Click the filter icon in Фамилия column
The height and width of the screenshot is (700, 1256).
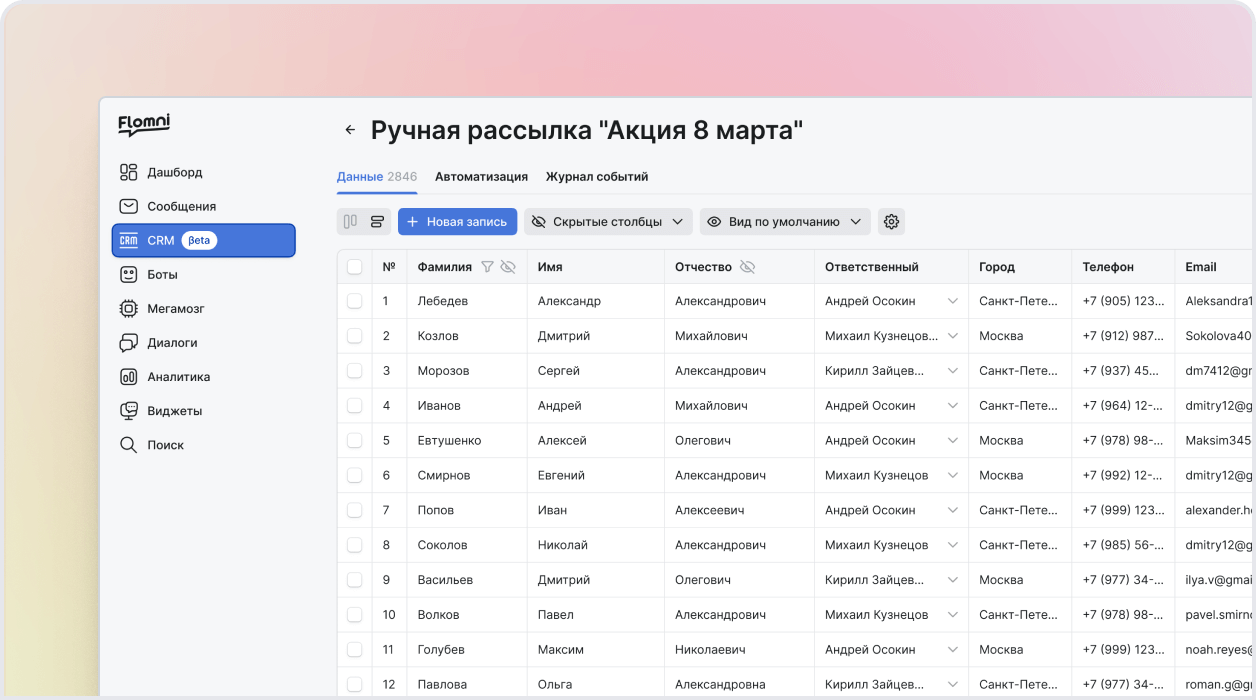[487, 267]
